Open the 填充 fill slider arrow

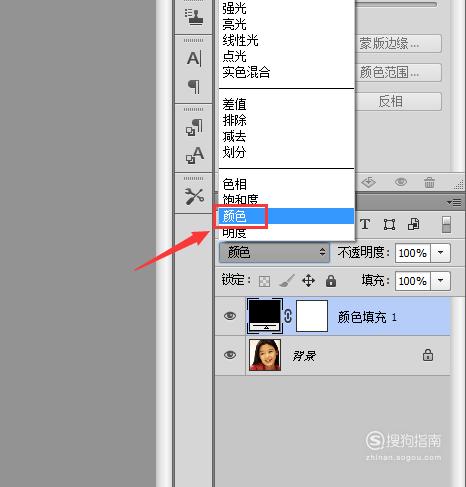pos(440,281)
